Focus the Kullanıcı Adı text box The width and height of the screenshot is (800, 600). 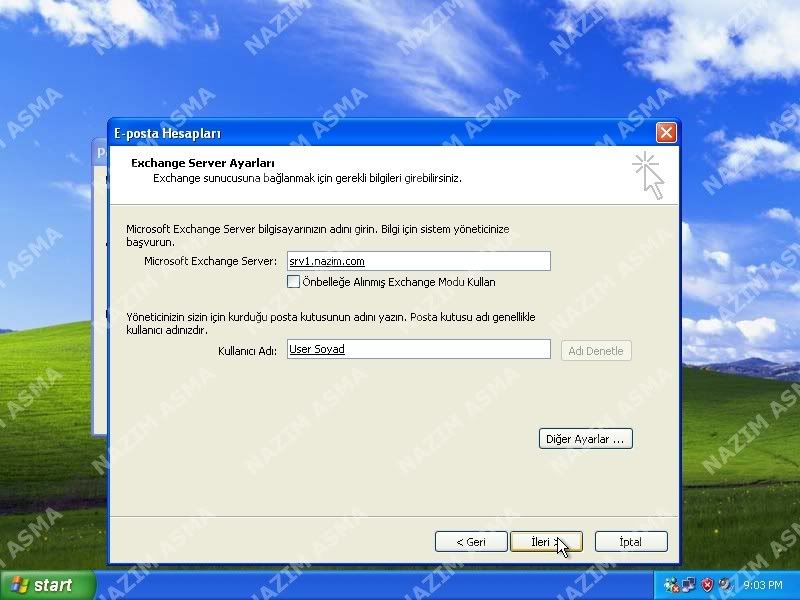(419, 349)
